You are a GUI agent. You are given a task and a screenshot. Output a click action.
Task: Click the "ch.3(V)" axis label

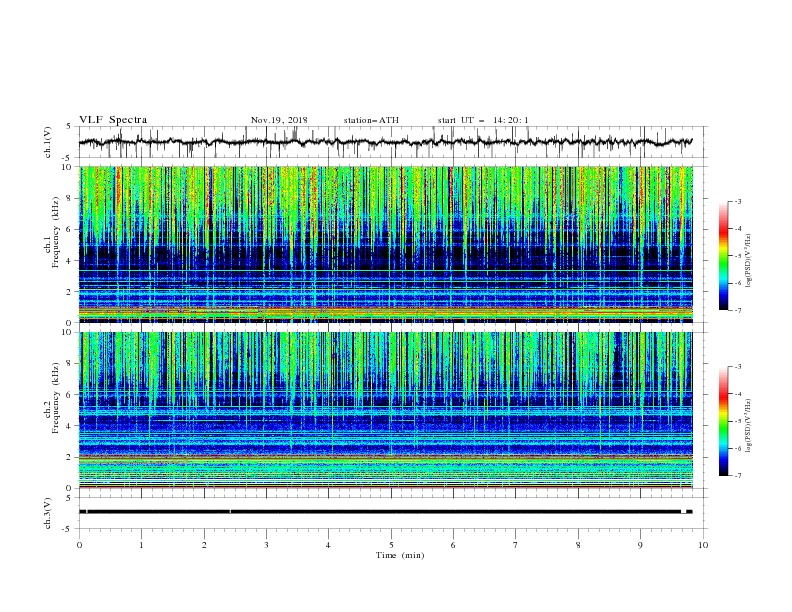tap(48, 513)
